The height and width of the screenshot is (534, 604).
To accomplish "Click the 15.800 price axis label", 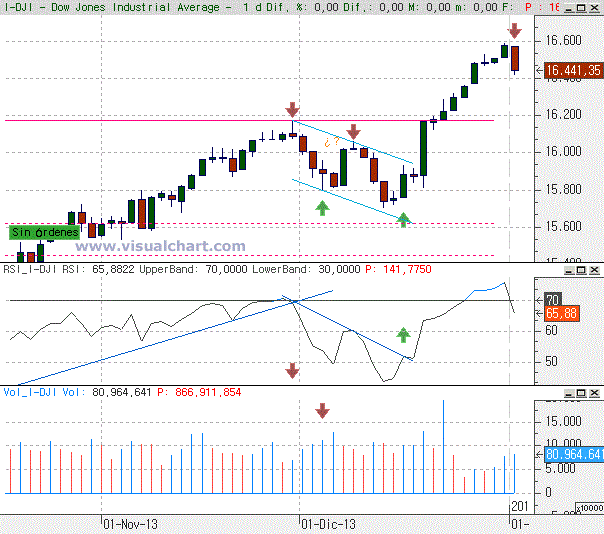I will (x=564, y=189).
